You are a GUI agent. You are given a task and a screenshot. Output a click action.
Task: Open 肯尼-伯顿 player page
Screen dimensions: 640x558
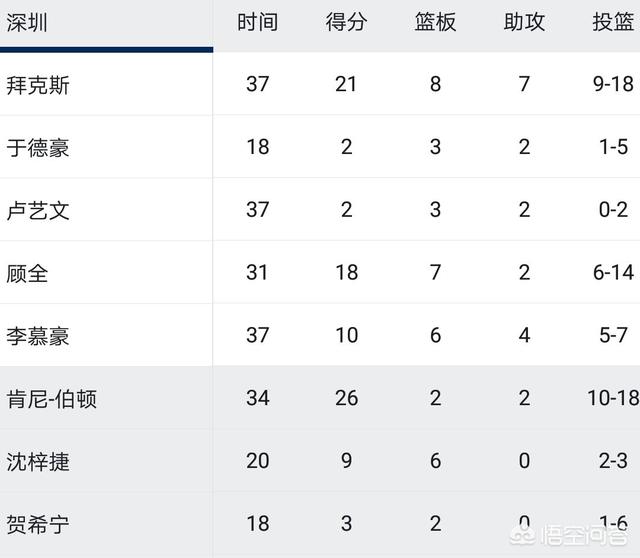51,399
